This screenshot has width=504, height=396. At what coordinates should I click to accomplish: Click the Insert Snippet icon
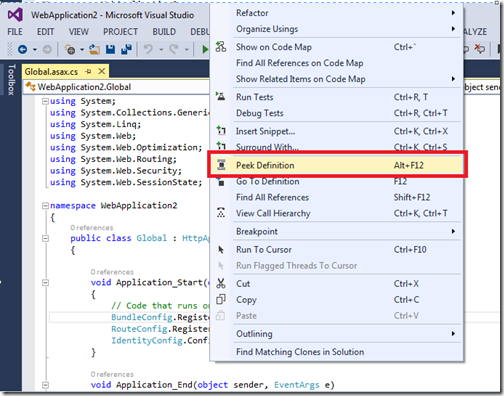pyautogui.click(x=221, y=131)
